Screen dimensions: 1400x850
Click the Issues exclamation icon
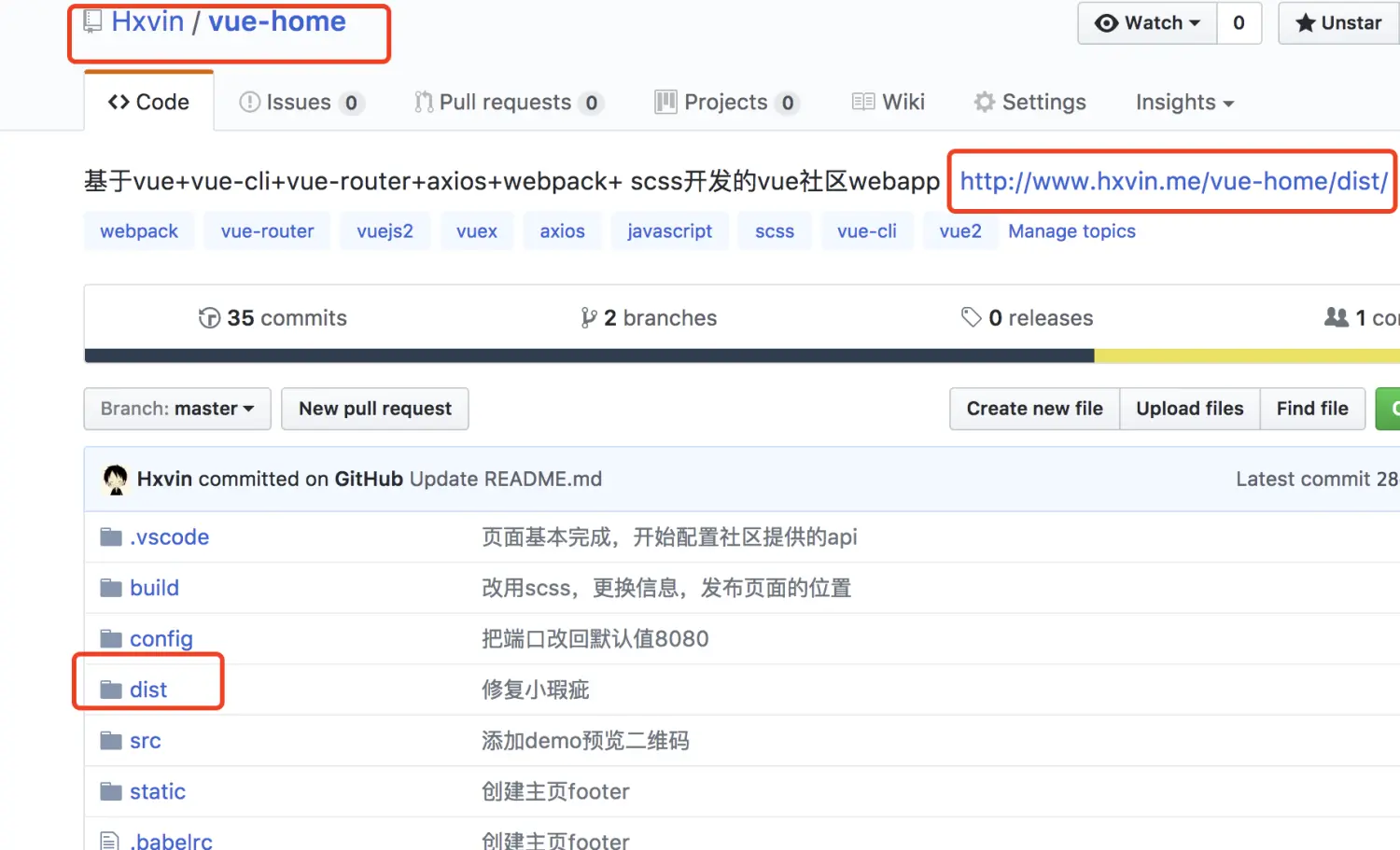coord(249,102)
